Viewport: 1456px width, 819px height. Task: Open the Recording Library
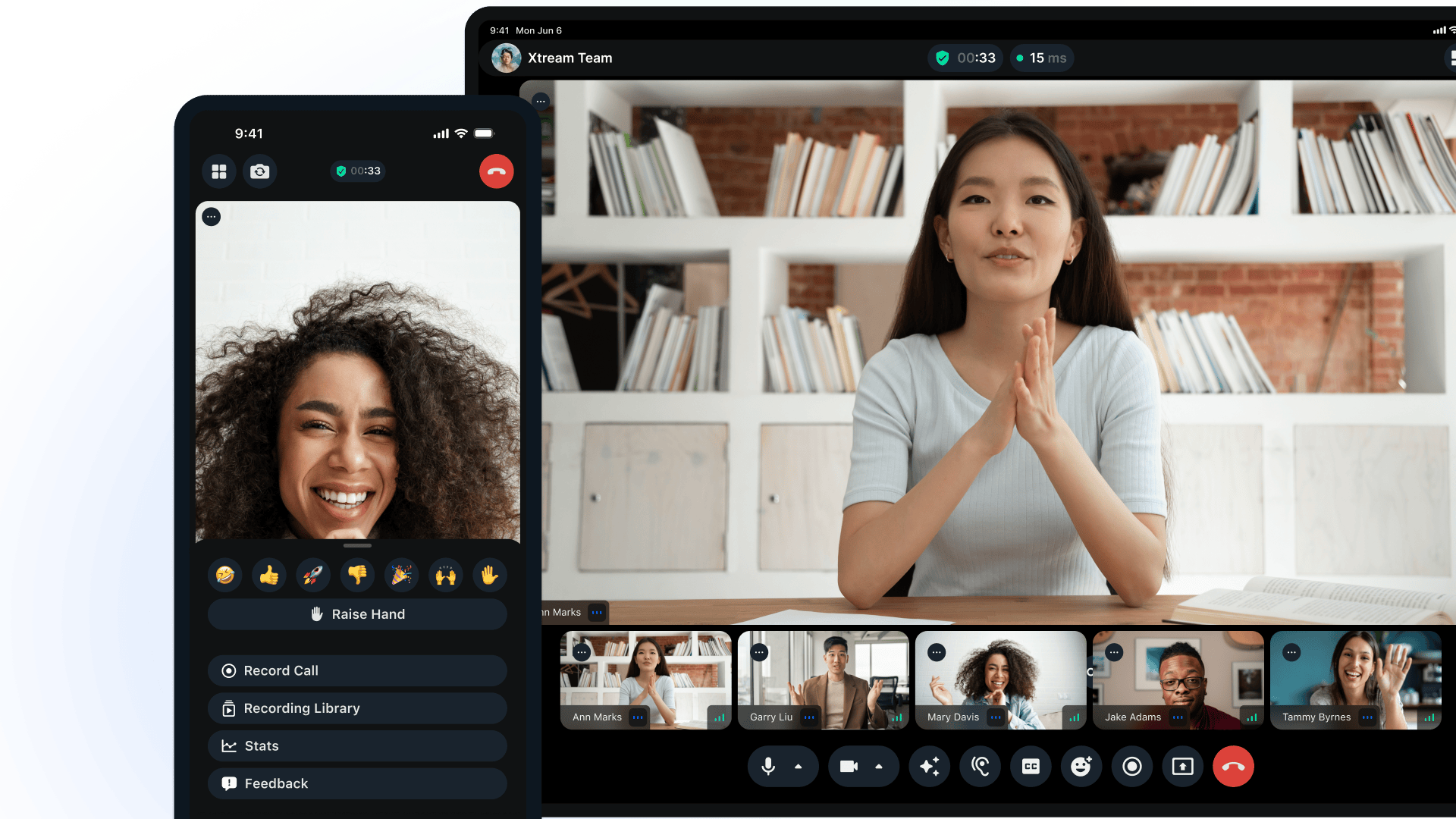pyautogui.click(x=357, y=708)
